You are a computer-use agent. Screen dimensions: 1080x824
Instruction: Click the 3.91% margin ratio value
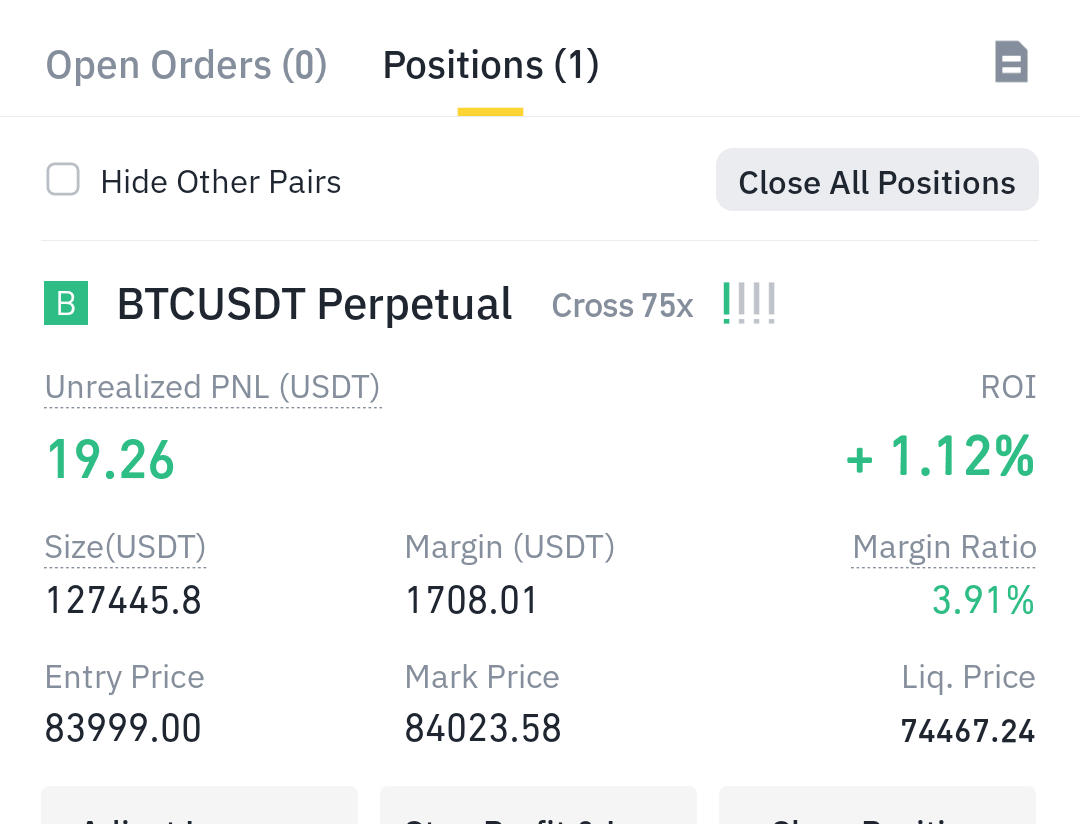click(x=983, y=599)
